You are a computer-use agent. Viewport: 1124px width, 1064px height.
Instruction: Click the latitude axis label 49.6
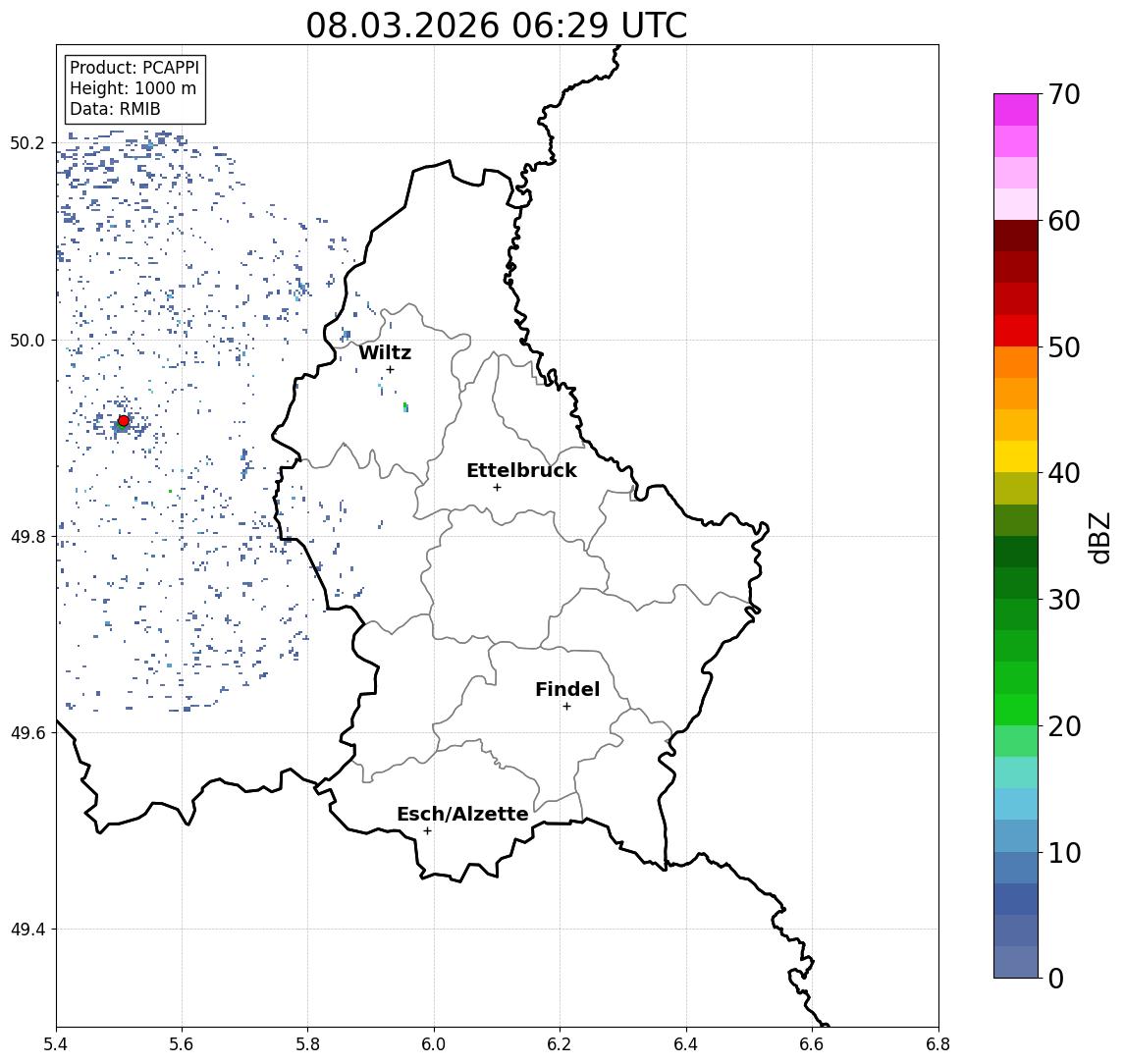pos(27,733)
